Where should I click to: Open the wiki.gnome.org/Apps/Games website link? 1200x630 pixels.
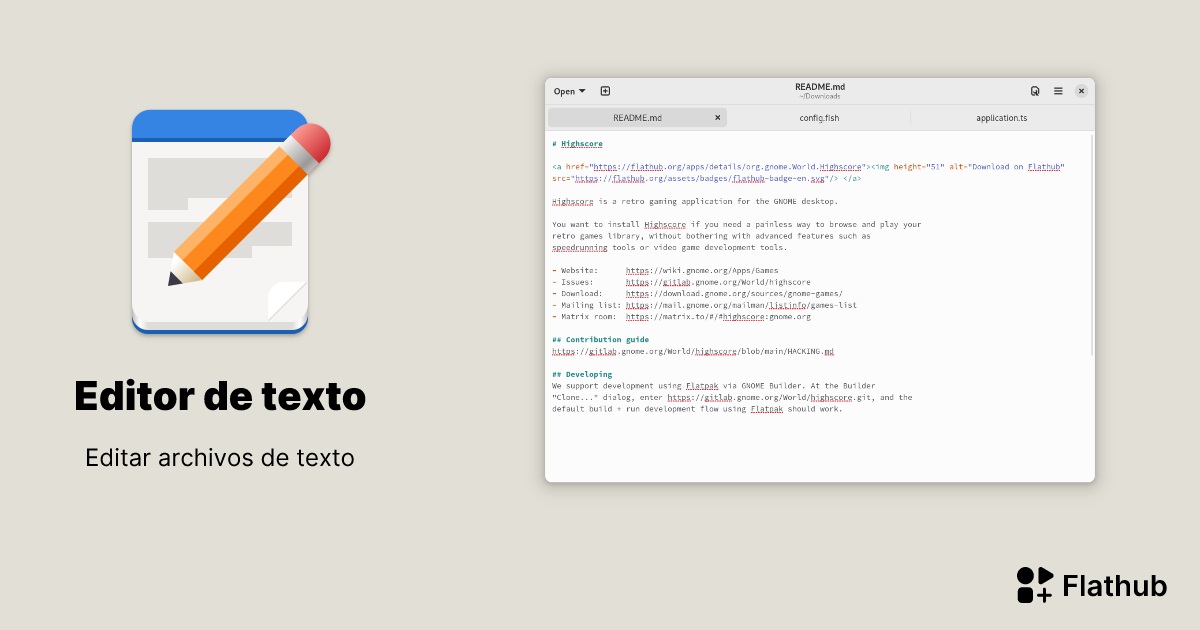pos(700,270)
